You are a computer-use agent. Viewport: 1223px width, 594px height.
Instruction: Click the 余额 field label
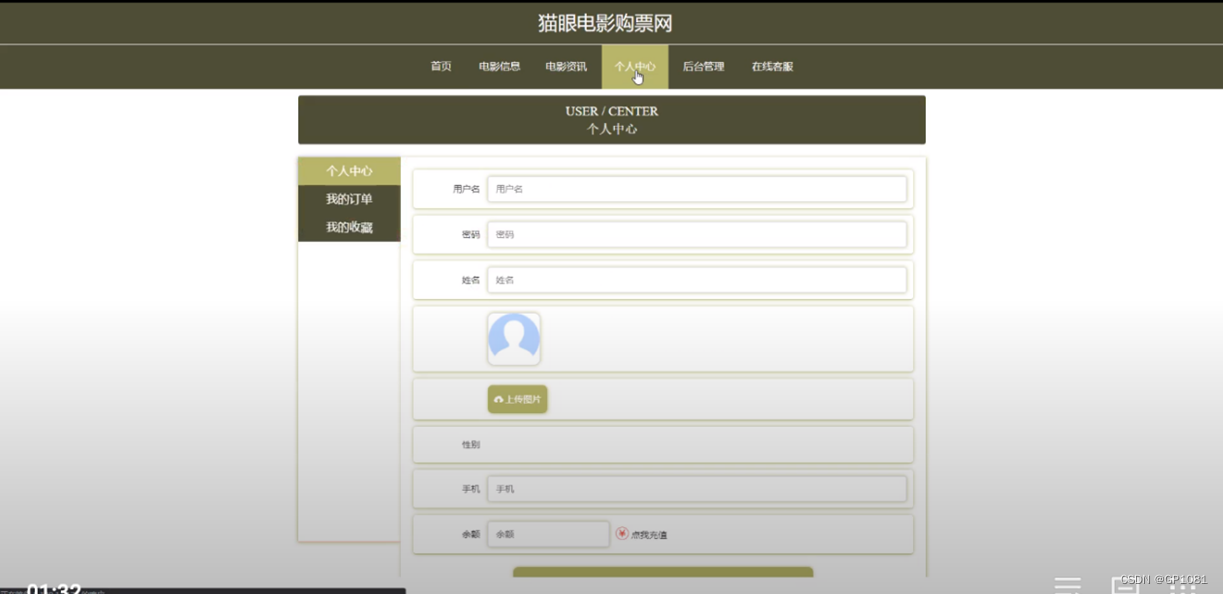[471, 535]
